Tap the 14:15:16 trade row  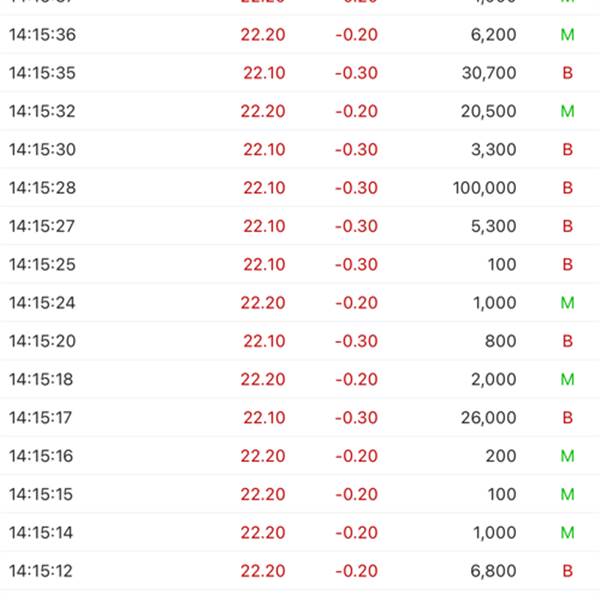[300, 456]
